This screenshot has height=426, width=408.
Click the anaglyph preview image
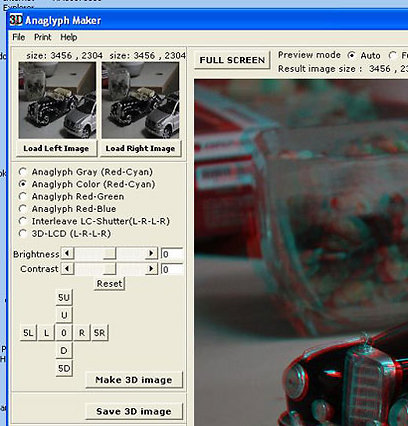tap(301, 252)
